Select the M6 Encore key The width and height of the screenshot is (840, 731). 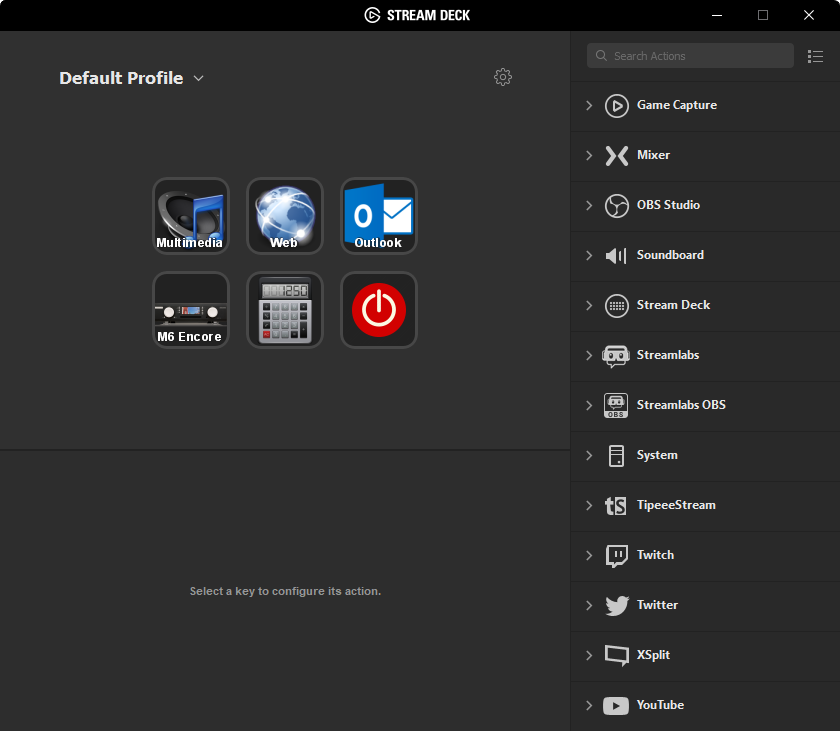pos(191,310)
